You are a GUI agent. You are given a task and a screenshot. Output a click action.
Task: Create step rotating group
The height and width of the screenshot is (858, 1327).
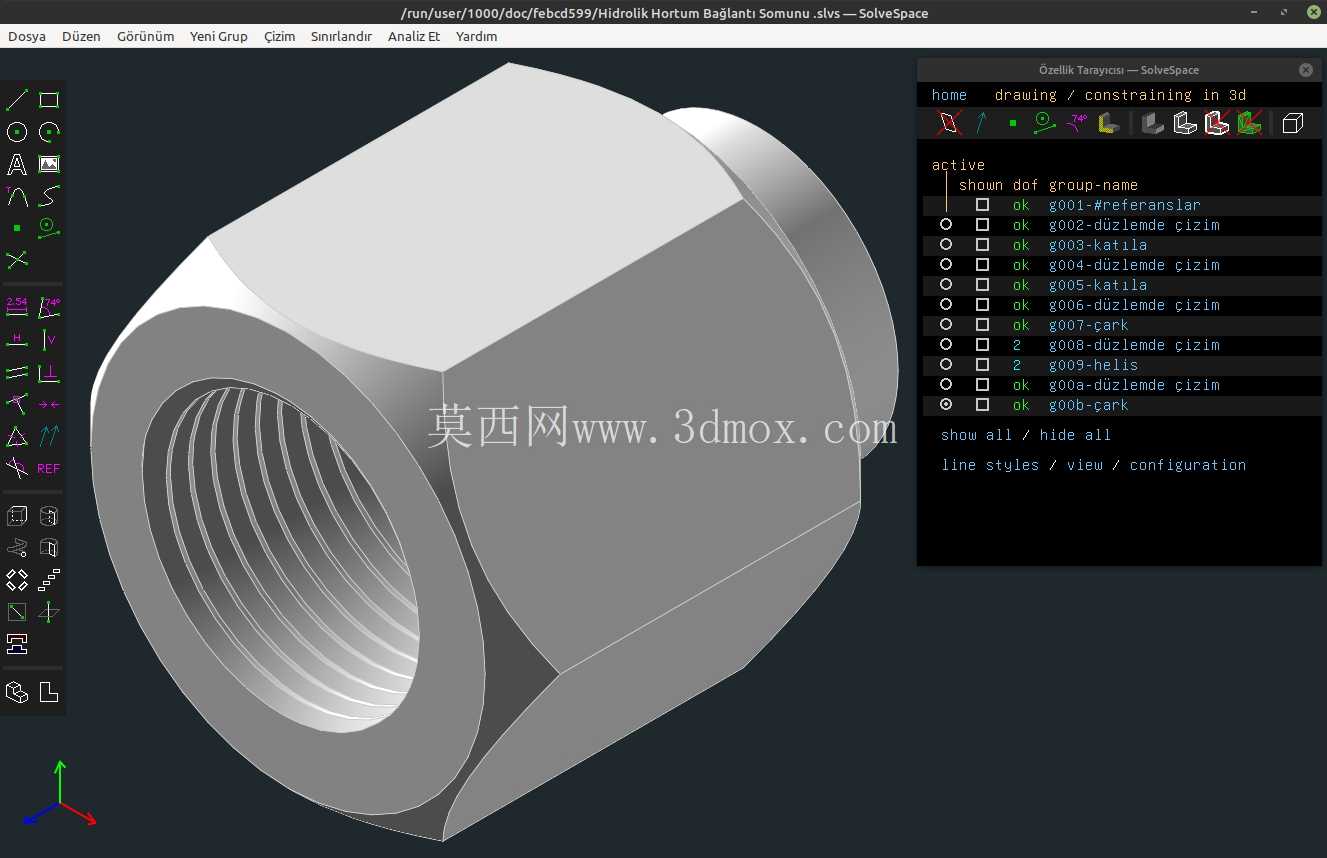pyautogui.click(x=17, y=580)
